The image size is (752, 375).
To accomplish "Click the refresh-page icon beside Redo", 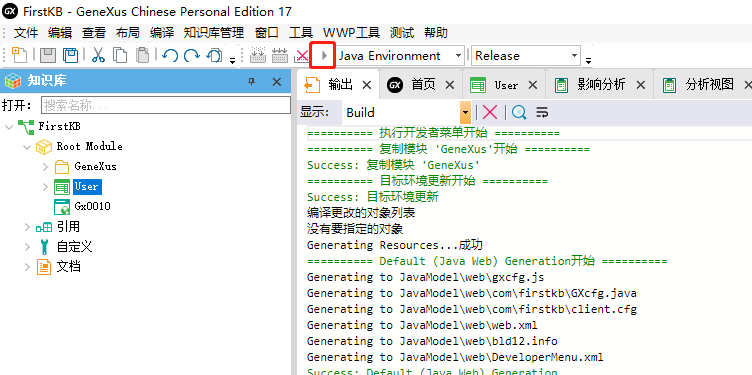I will pyautogui.click(x=214, y=56).
